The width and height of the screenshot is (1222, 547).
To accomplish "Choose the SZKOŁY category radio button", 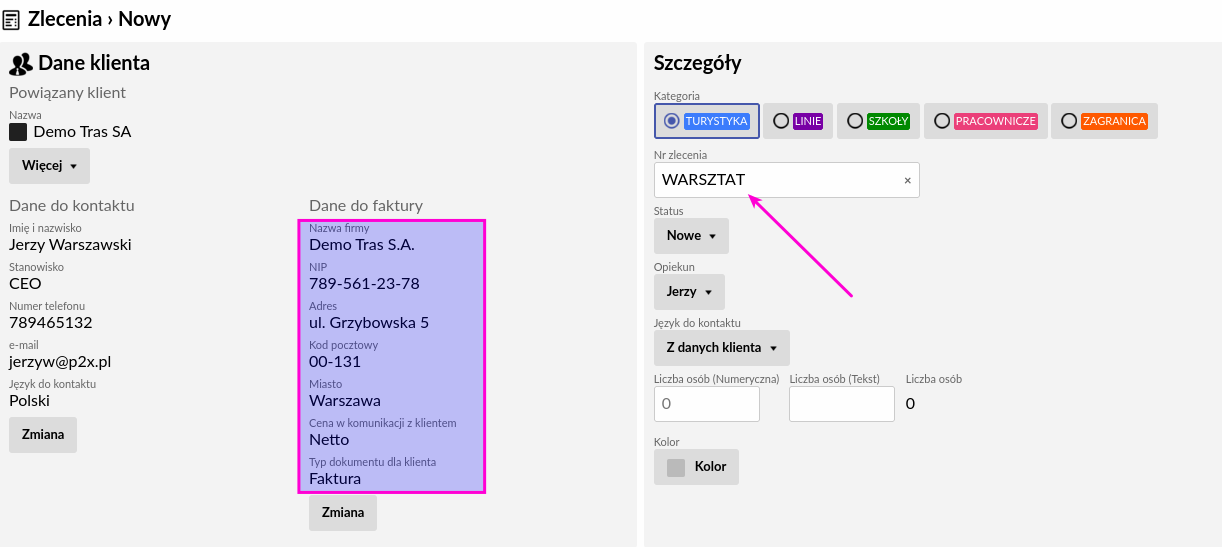I will point(855,121).
